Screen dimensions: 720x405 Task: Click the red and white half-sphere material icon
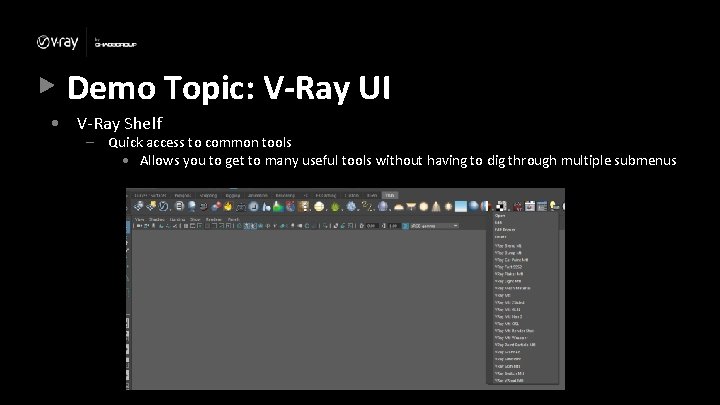pos(485,207)
